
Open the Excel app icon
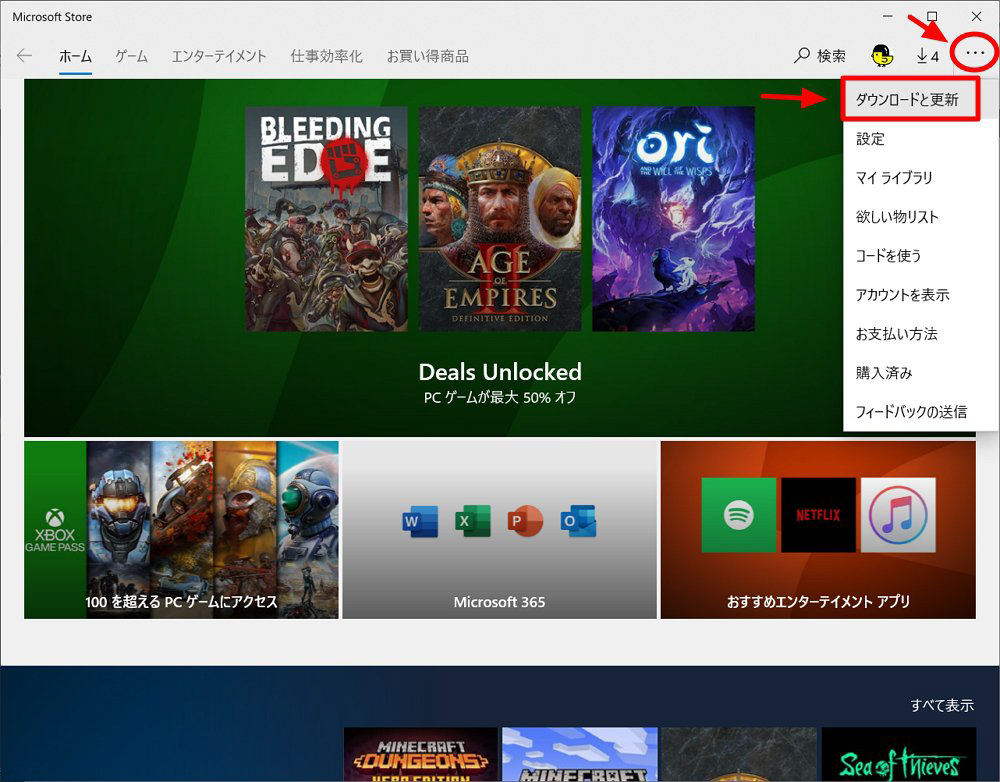(x=473, y=520)
